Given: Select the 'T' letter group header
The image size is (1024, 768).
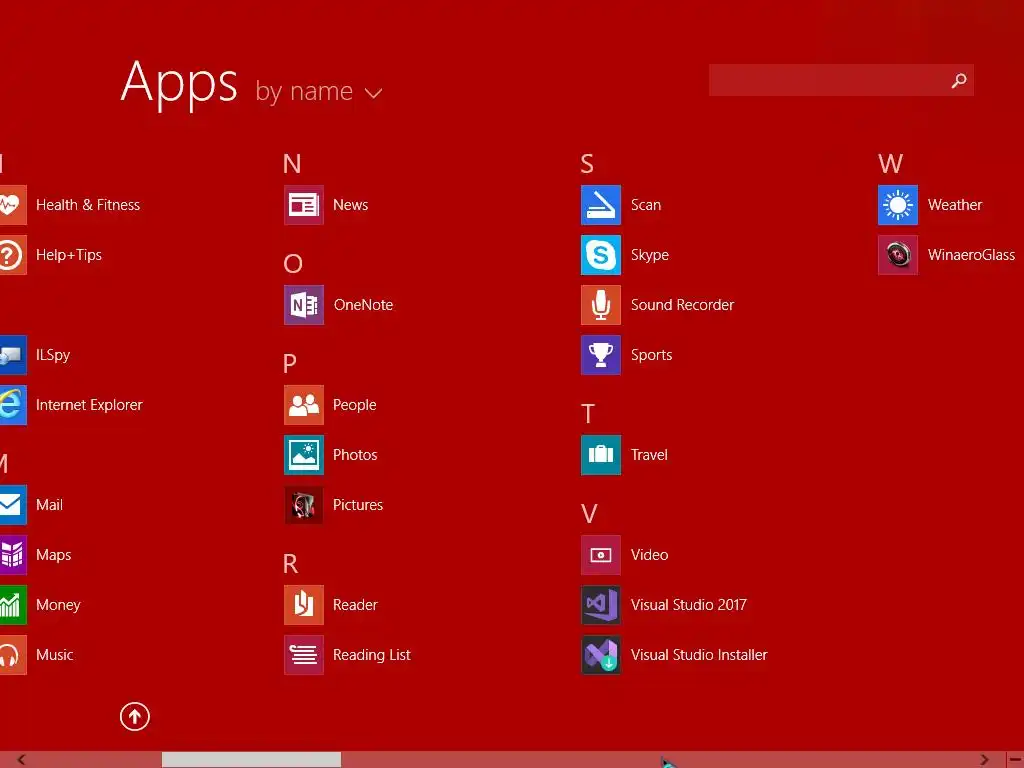Looking at the screenshot, I should coord(588,414).
